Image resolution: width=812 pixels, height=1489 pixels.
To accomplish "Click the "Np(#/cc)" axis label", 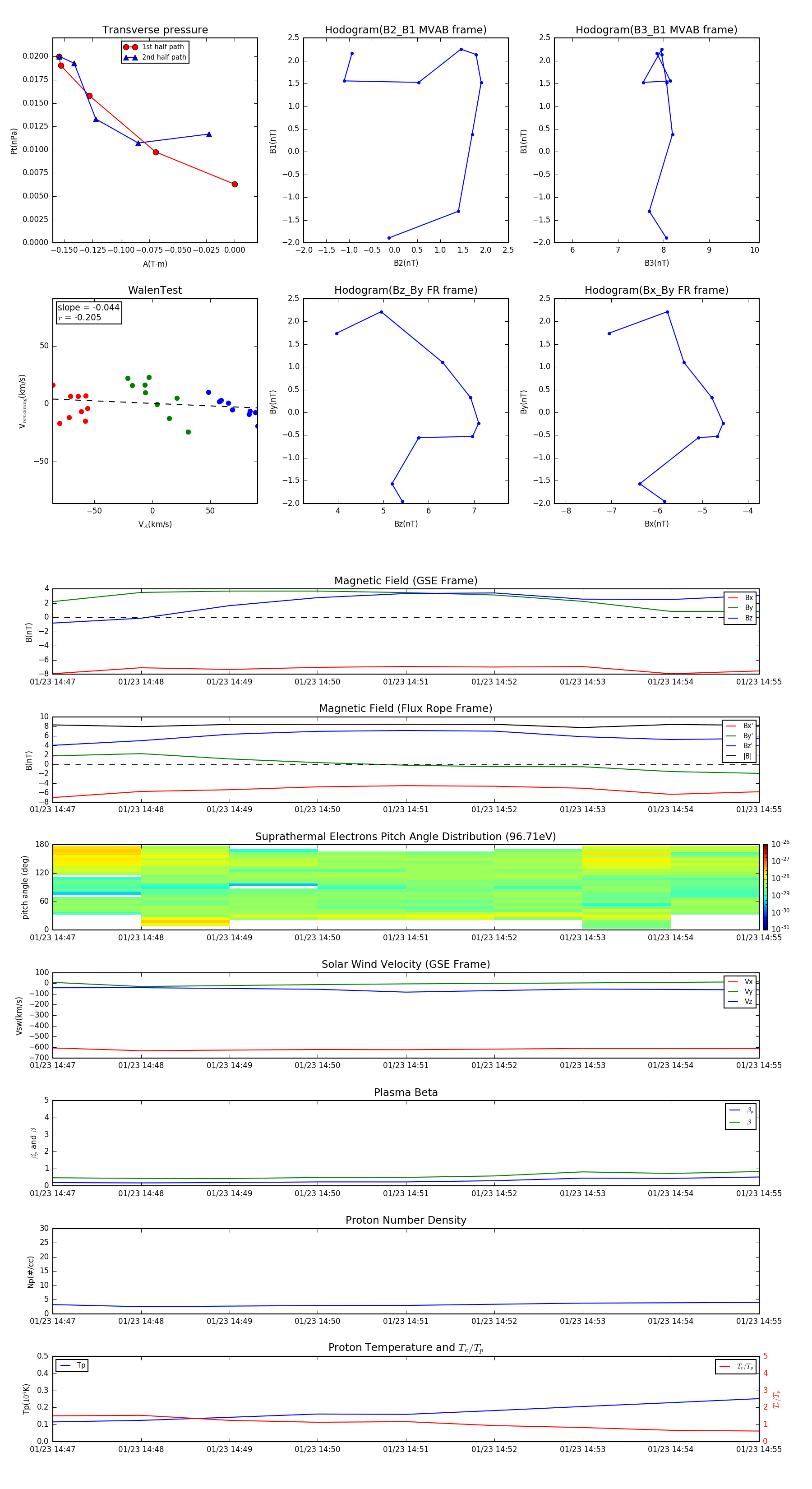I will (x=31, y=1272).
